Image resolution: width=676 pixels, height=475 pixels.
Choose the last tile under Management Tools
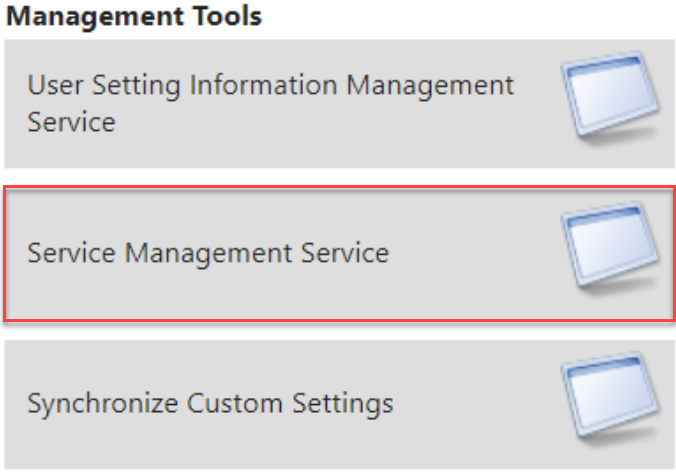click(x=339, y=404)
